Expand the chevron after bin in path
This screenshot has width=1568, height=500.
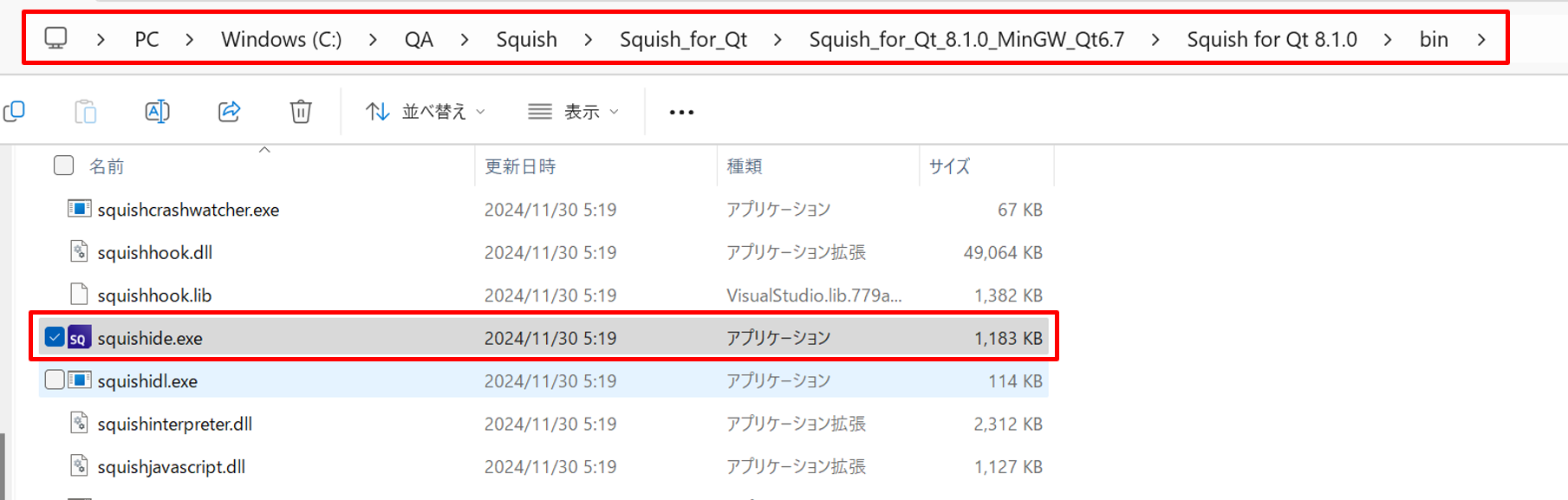pos(1481,40)
